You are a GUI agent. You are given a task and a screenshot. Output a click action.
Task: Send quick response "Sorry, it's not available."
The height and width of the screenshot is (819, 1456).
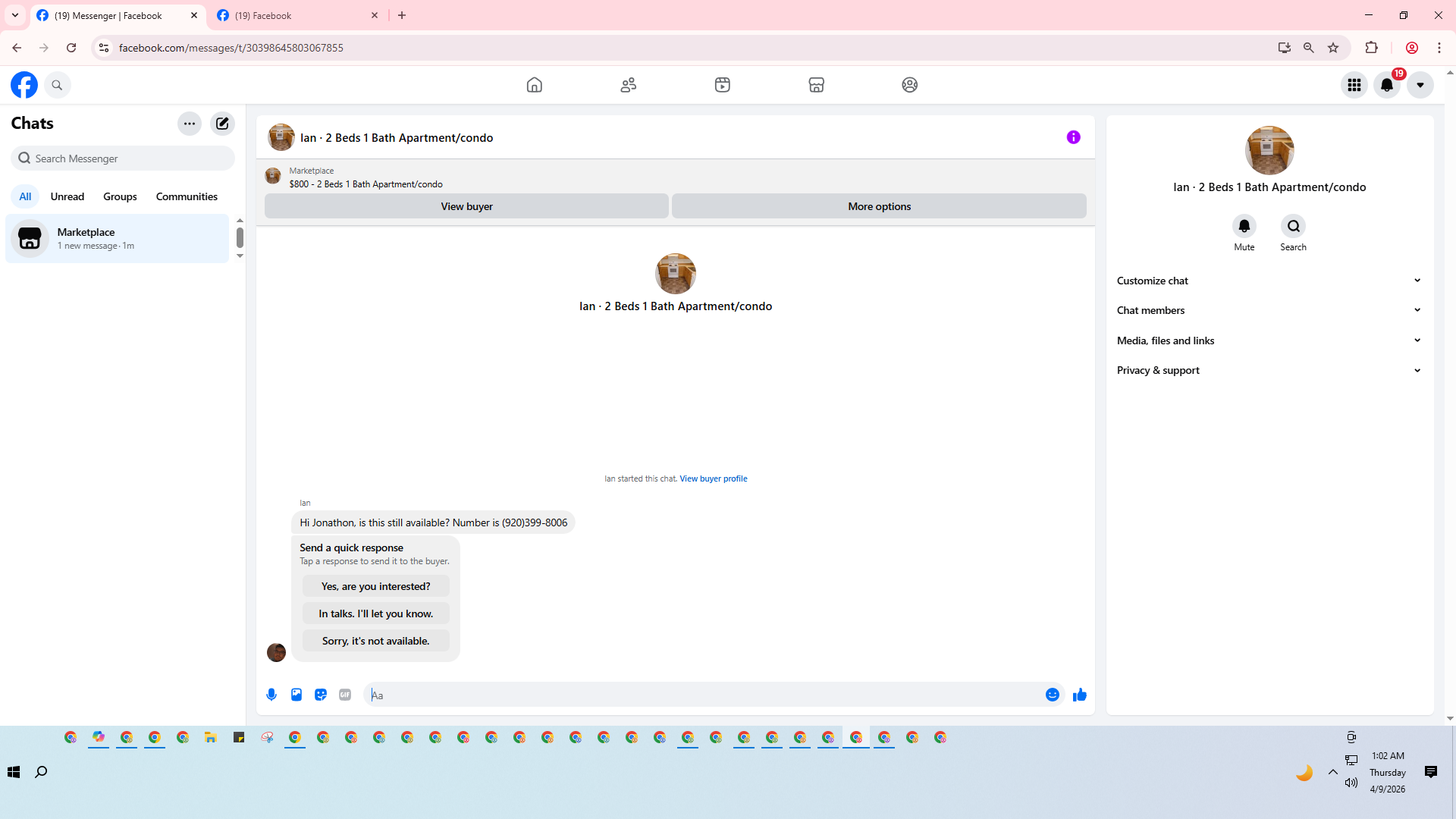(x=375, y=641)
